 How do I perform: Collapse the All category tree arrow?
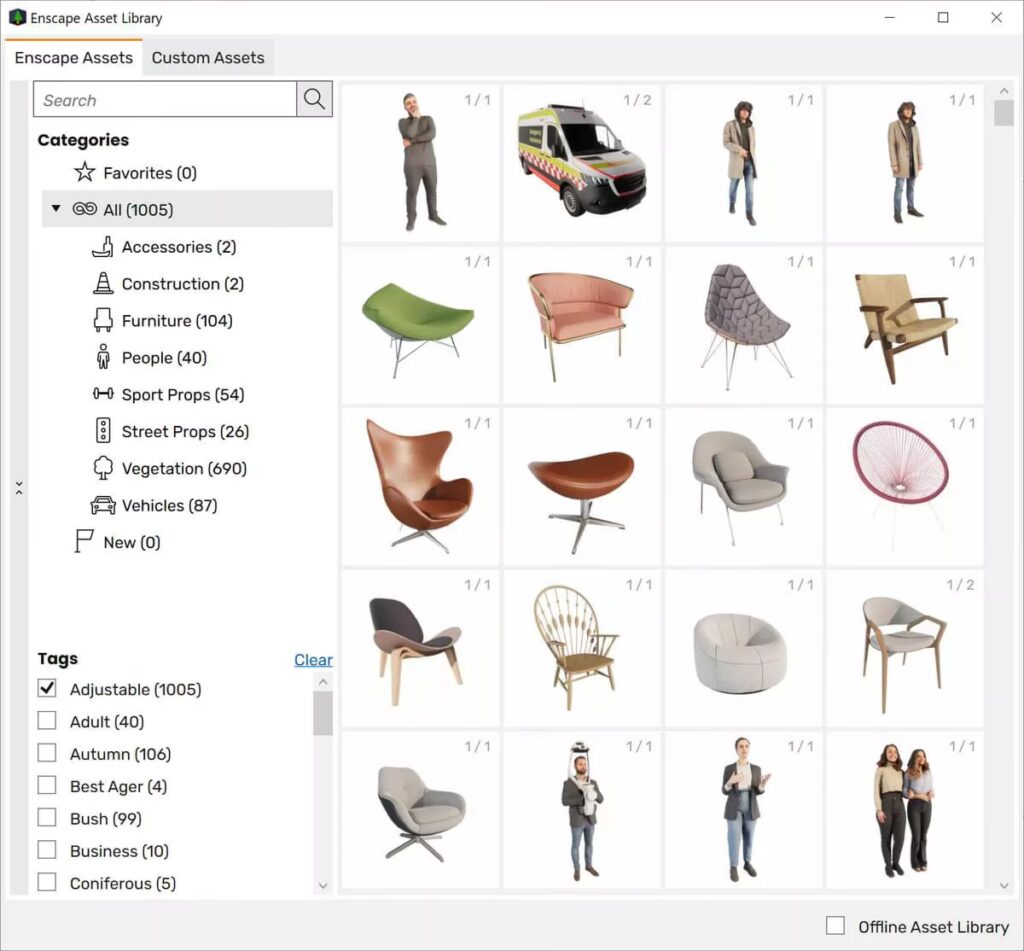(57, 209)
